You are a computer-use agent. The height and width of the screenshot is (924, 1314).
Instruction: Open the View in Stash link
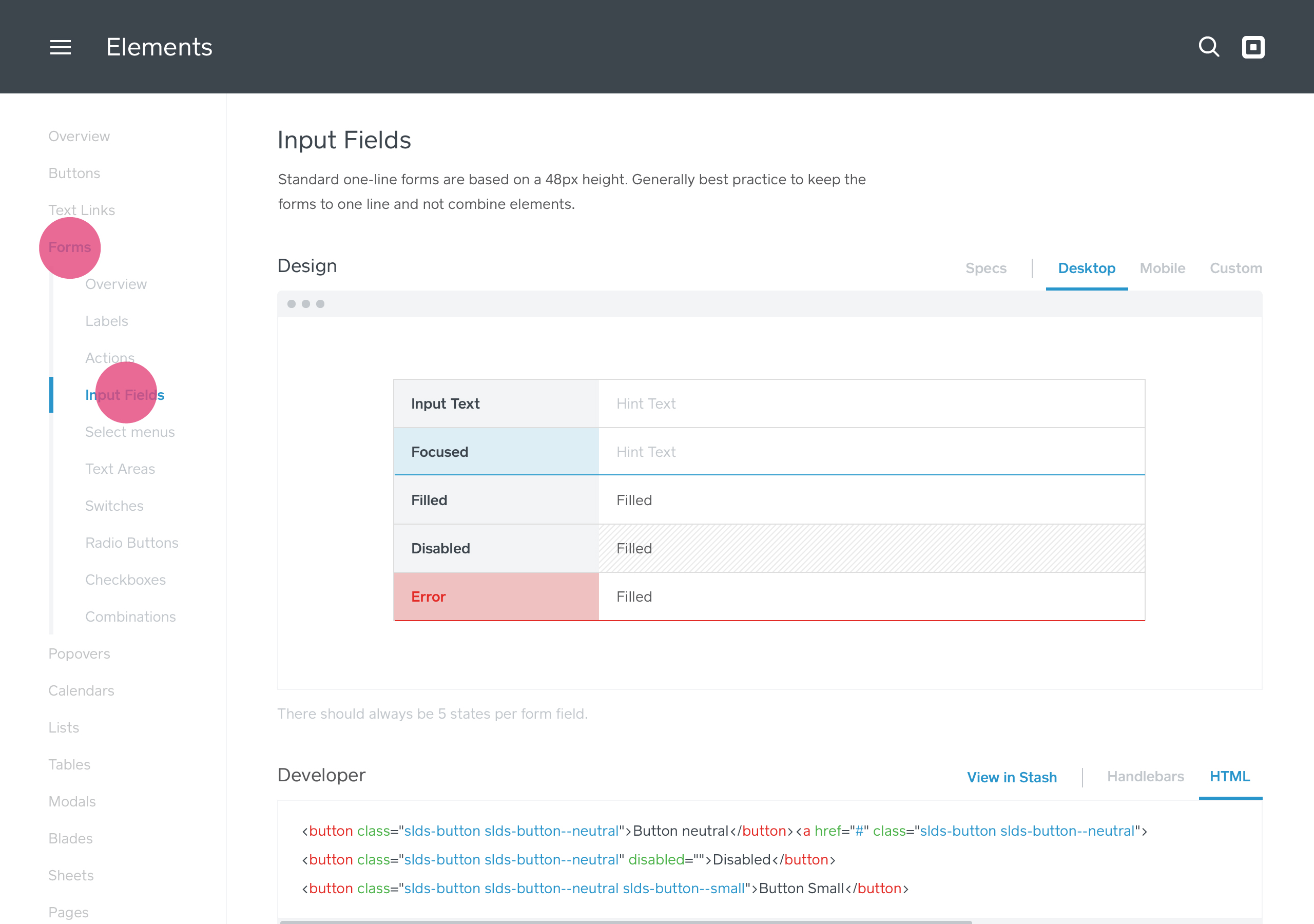[1011, 777]
